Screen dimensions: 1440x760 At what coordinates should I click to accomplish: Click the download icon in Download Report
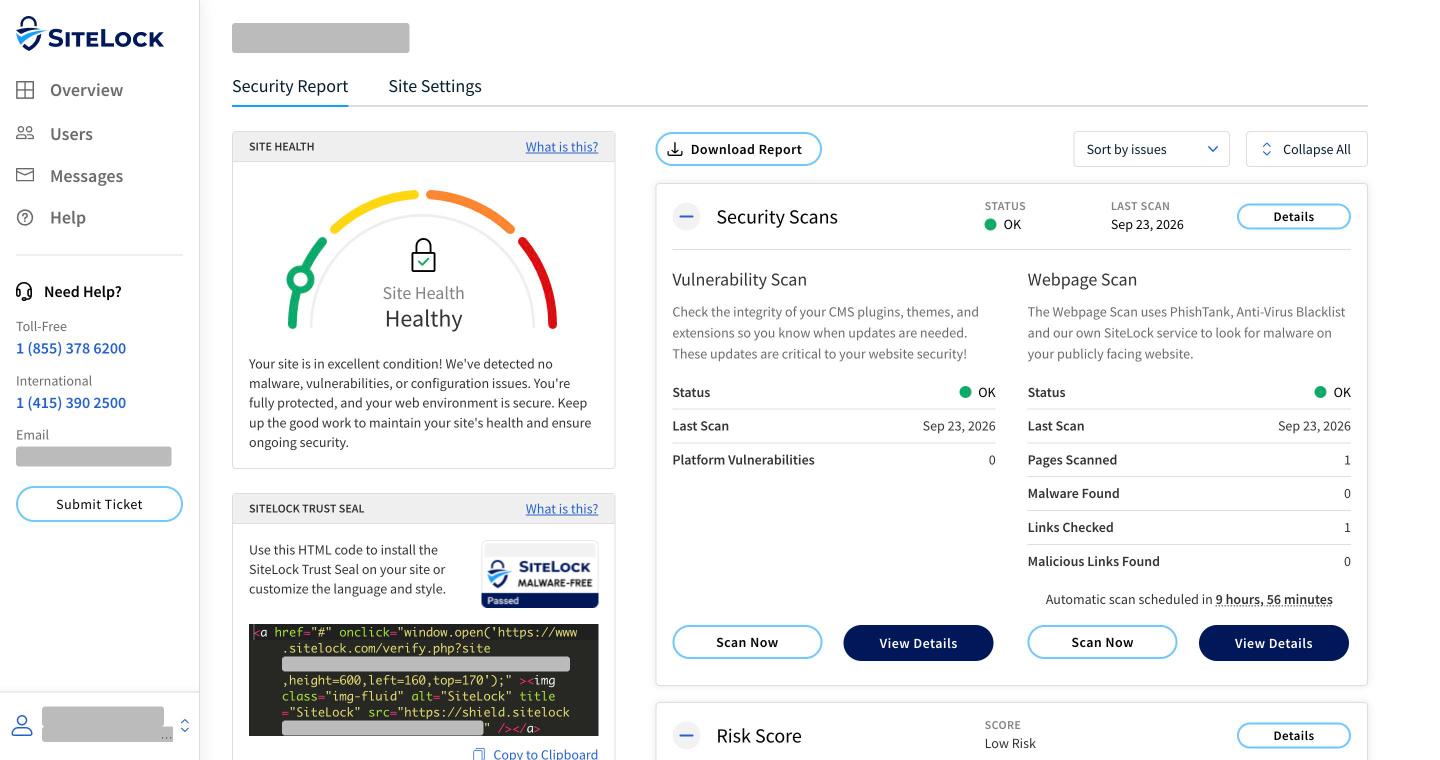[x=675, y=149]
